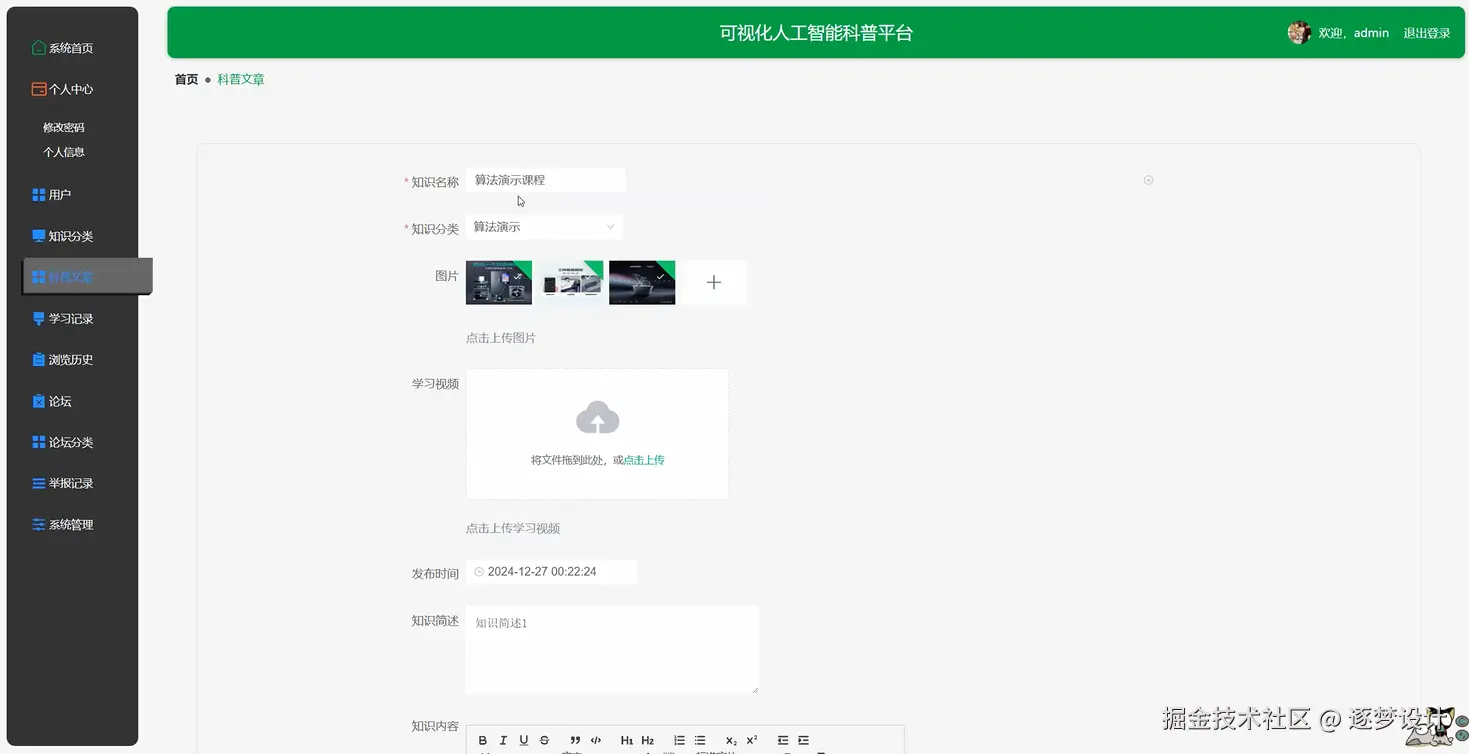Click the 点击上传图片 hint text
Screen dimensions: 1469x754
pyautogui.click(x=501, y=338)
